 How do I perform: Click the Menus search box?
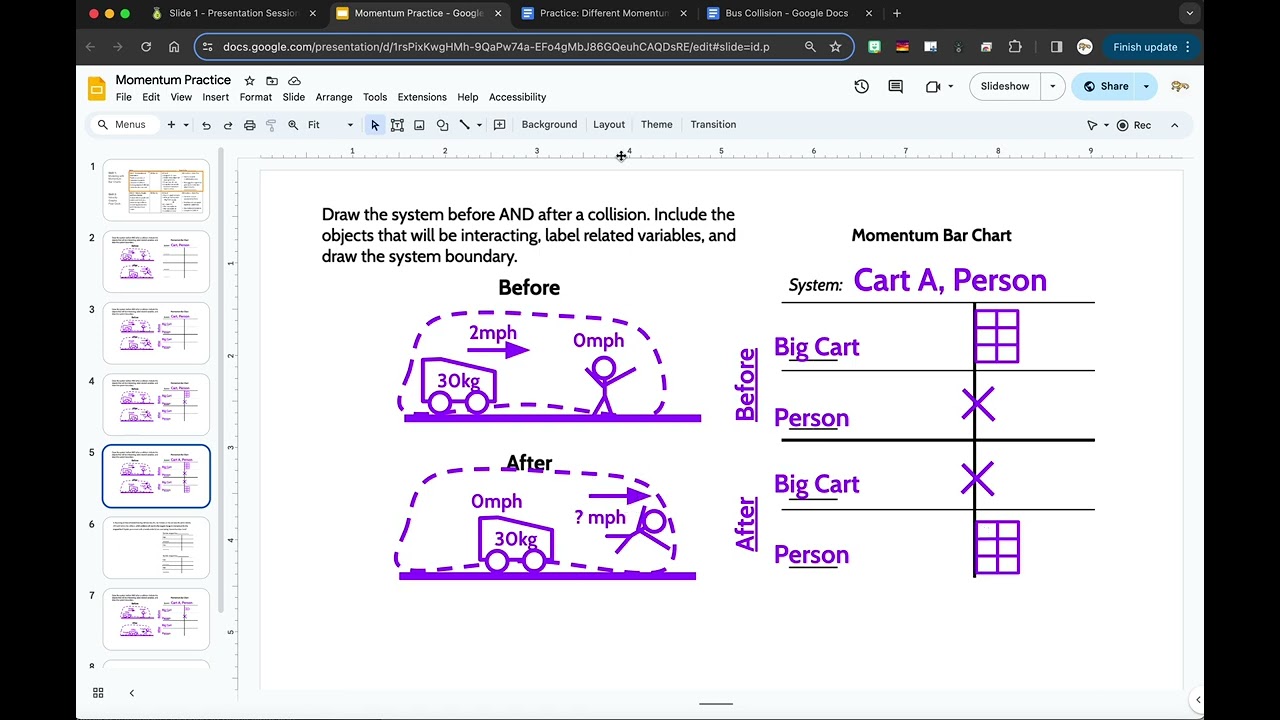[x=123, y=125]
